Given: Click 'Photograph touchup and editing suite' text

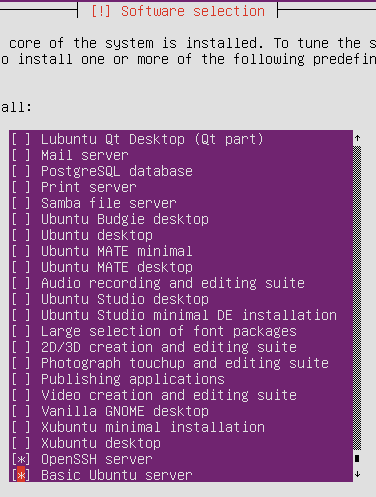Looking at the screenshot, I should (185, 363).
